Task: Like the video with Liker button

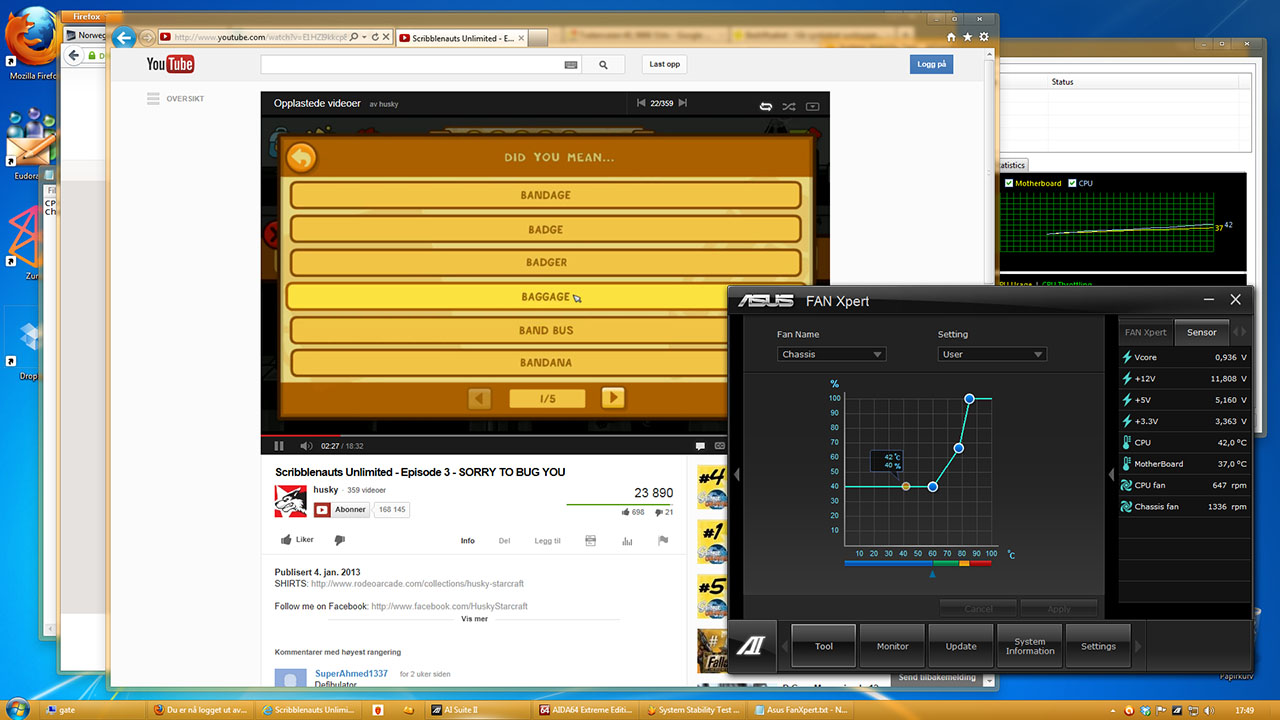Action: [x=297, y=540]
